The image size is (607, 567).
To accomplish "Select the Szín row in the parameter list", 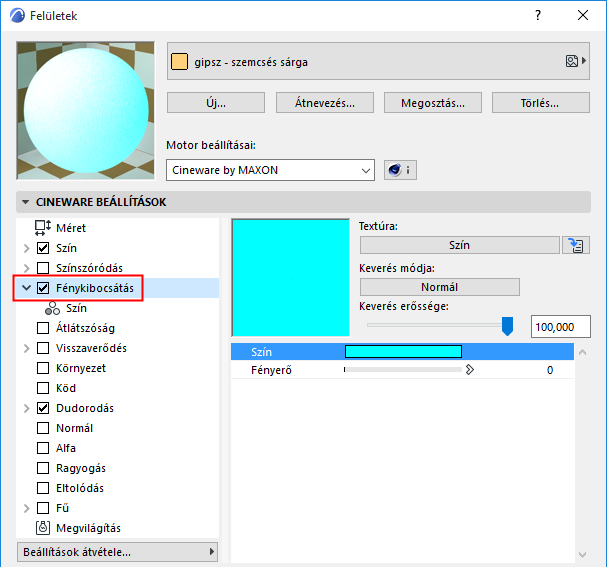I will 402,351.
